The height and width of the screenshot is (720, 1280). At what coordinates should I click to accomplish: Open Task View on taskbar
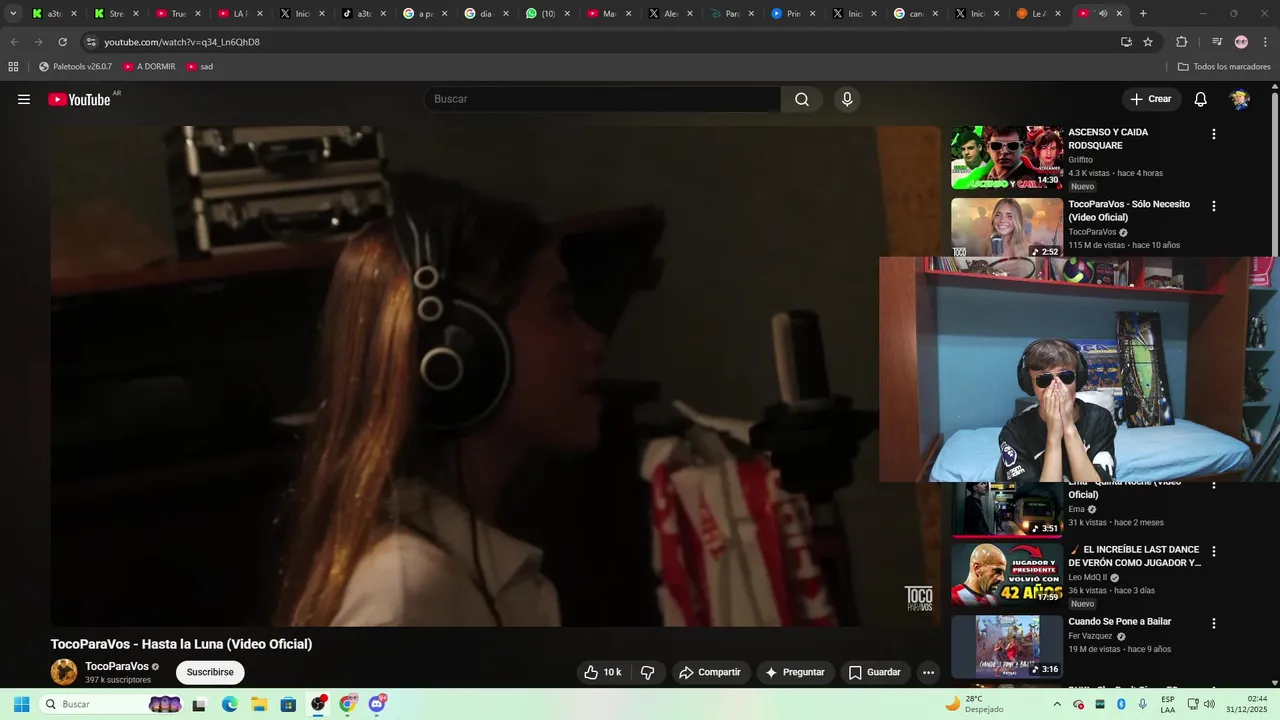199,704
